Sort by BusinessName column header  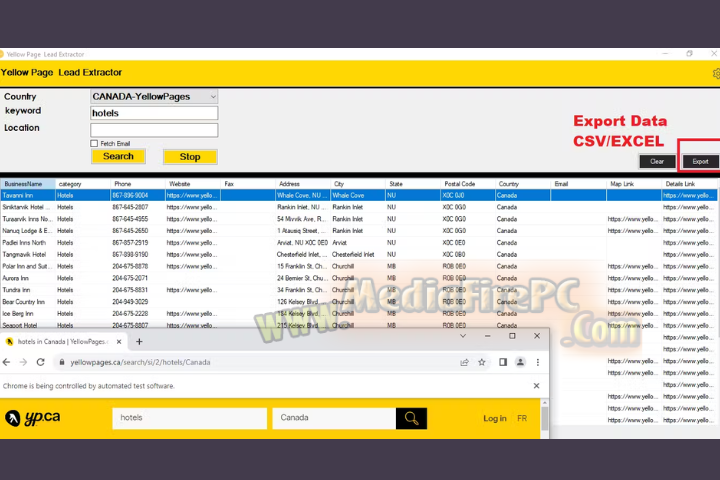point(28,184)
